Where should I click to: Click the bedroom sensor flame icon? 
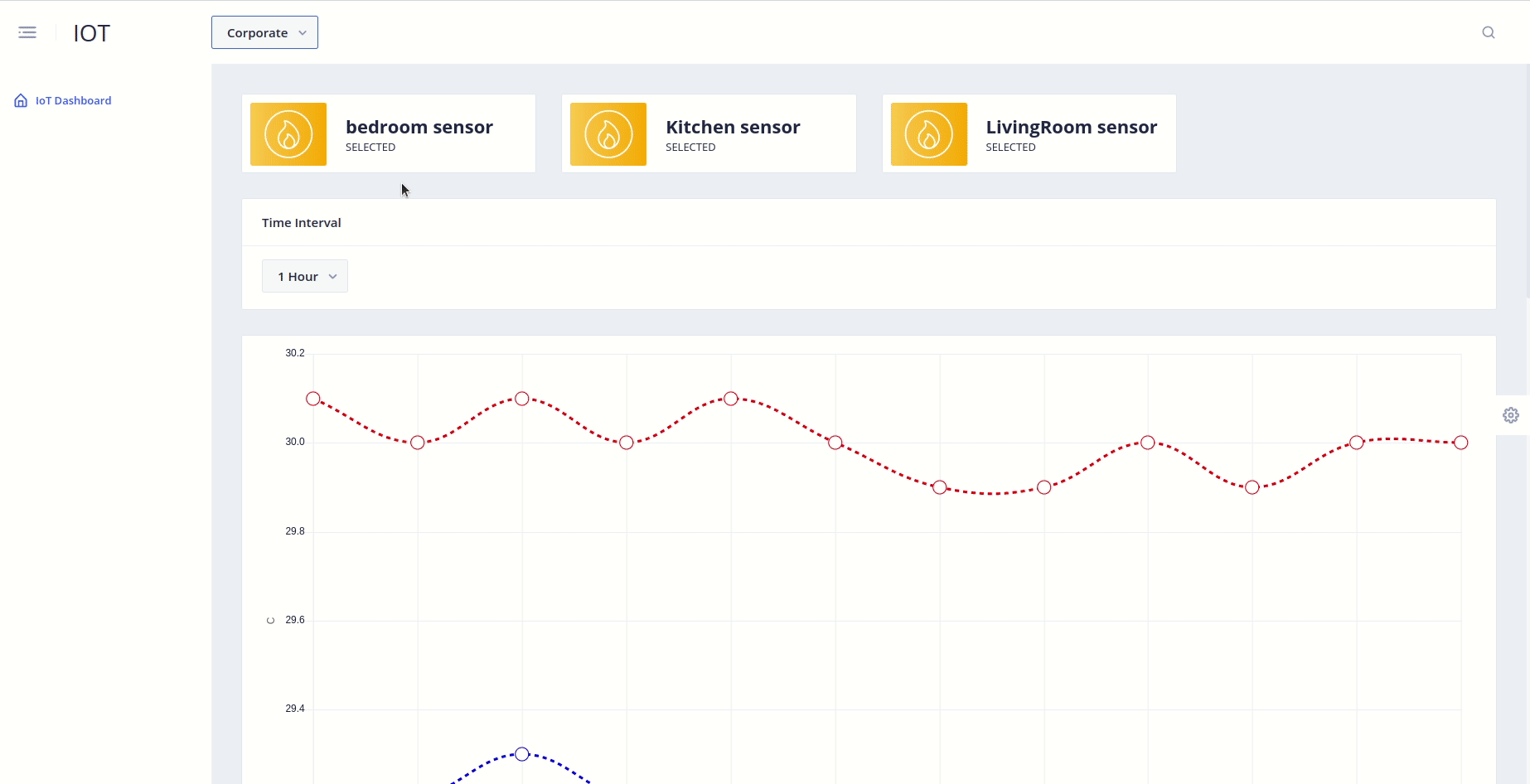pyautogui.click(x=288, y=134)
